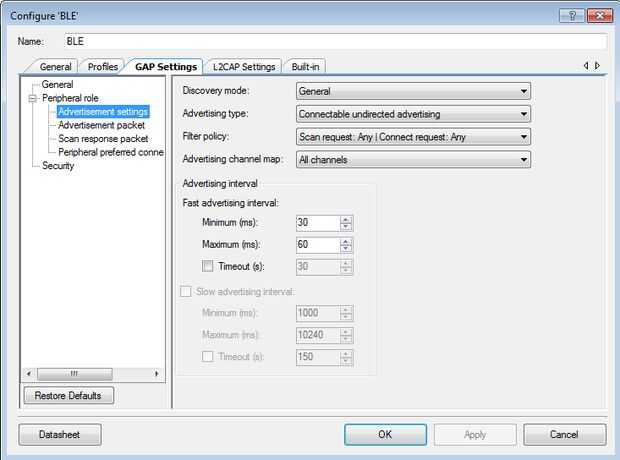This screenshot has width=620, height=460.
Task: Open Discovery mode dropdown
Action: tap(413, 91)
